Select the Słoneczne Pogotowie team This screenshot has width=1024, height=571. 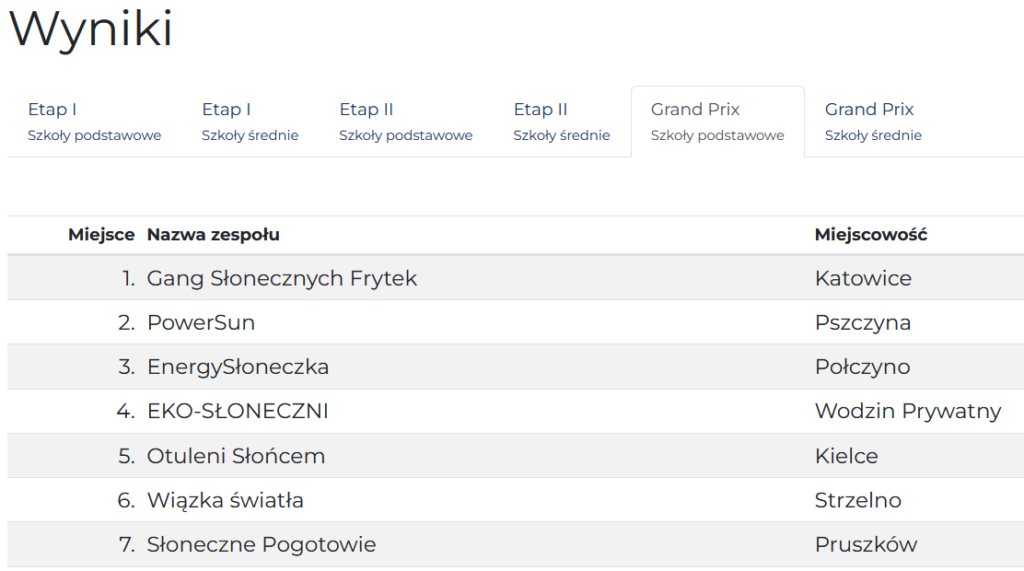262,545
